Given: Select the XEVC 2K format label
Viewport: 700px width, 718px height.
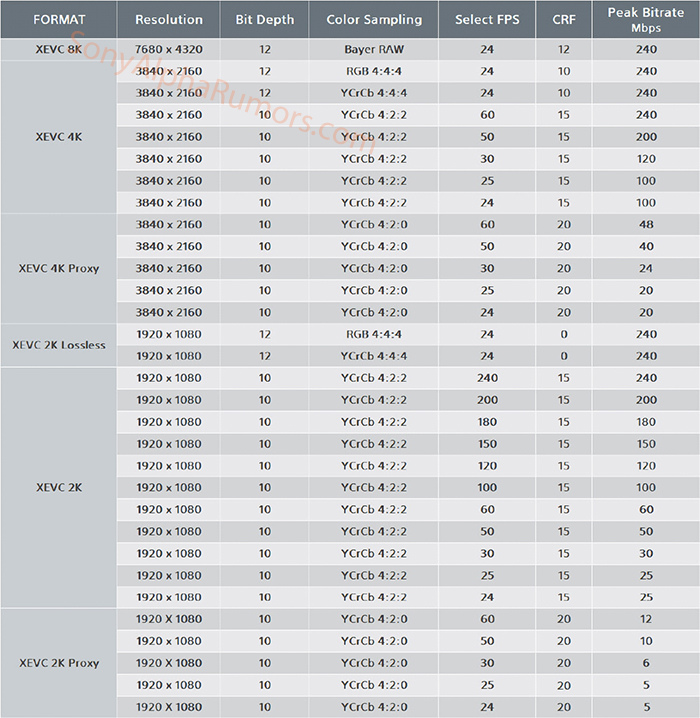Looking at the screenshot, I should point(58,487).
